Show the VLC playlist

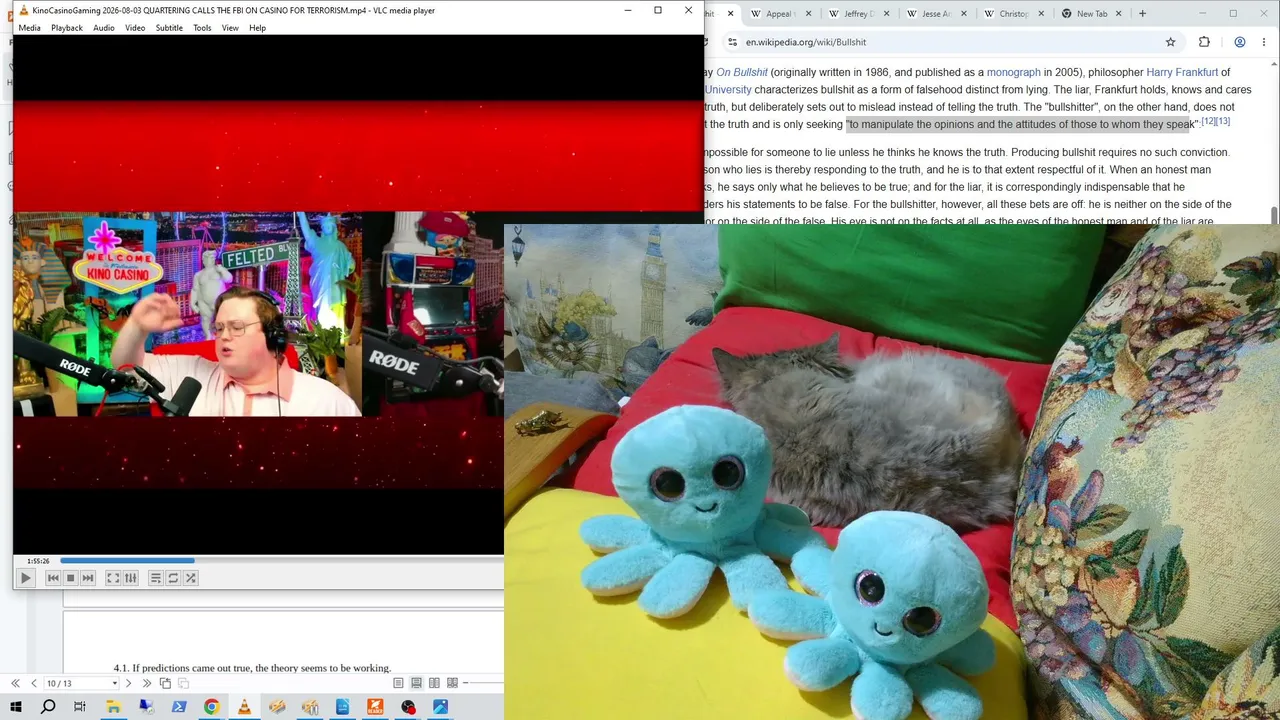click(x=155, y=578)
